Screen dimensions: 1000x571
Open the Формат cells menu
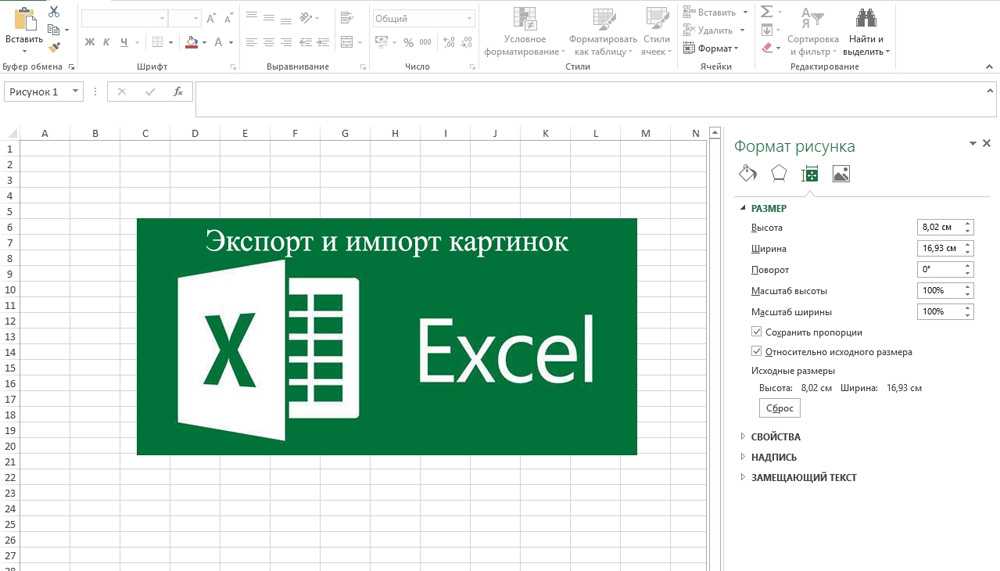point(711,48)
